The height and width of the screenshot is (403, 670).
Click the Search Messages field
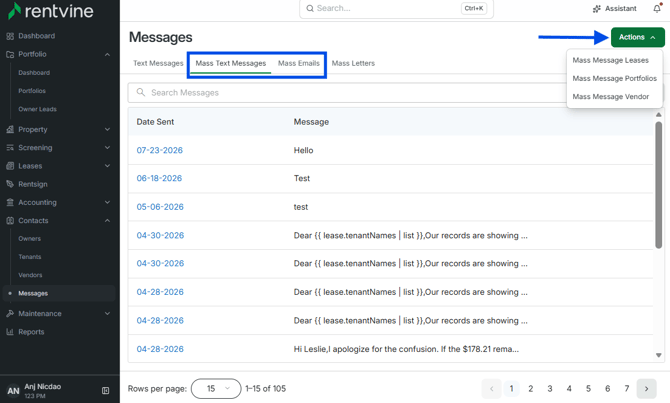point(347,93)
